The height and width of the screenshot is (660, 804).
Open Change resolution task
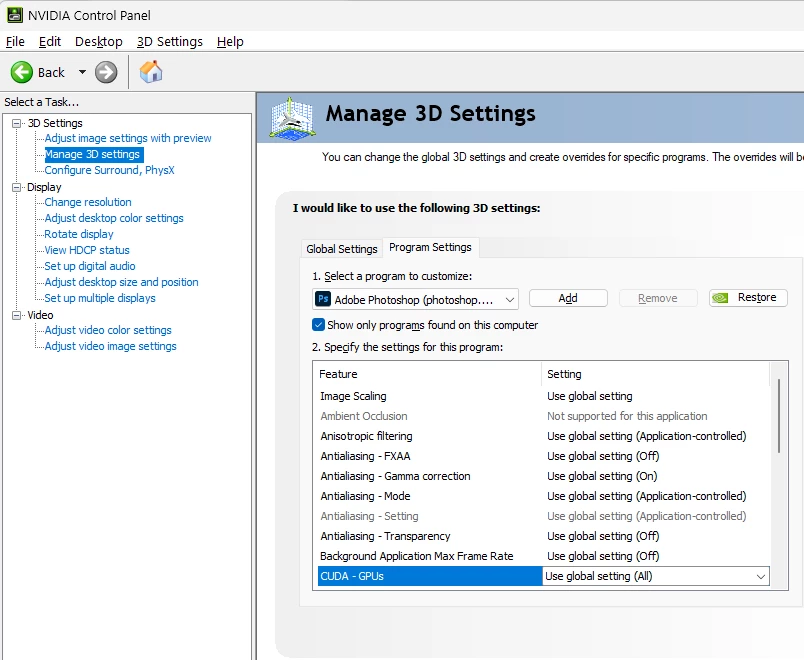click(88, 202)
